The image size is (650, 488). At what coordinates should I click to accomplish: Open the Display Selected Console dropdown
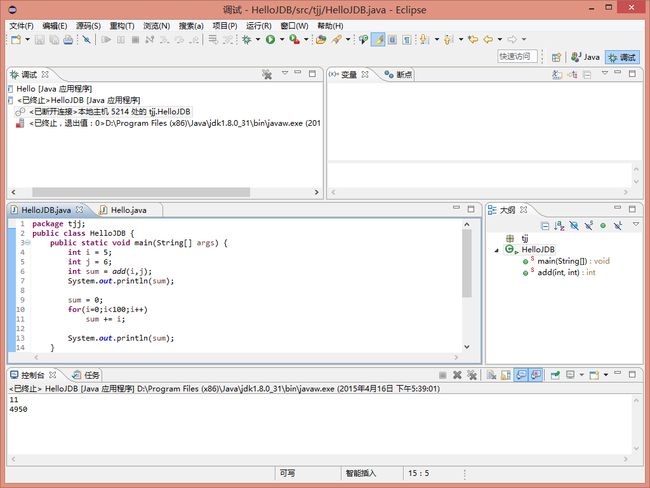pyautogui.click(x=582, y=375)
